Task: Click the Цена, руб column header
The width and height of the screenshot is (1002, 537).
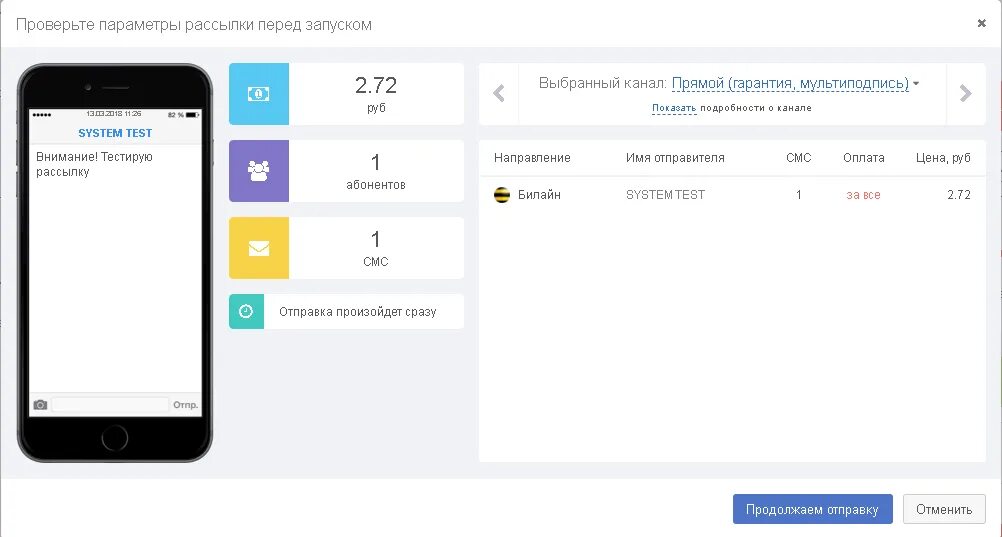Action: coord(943,158)
